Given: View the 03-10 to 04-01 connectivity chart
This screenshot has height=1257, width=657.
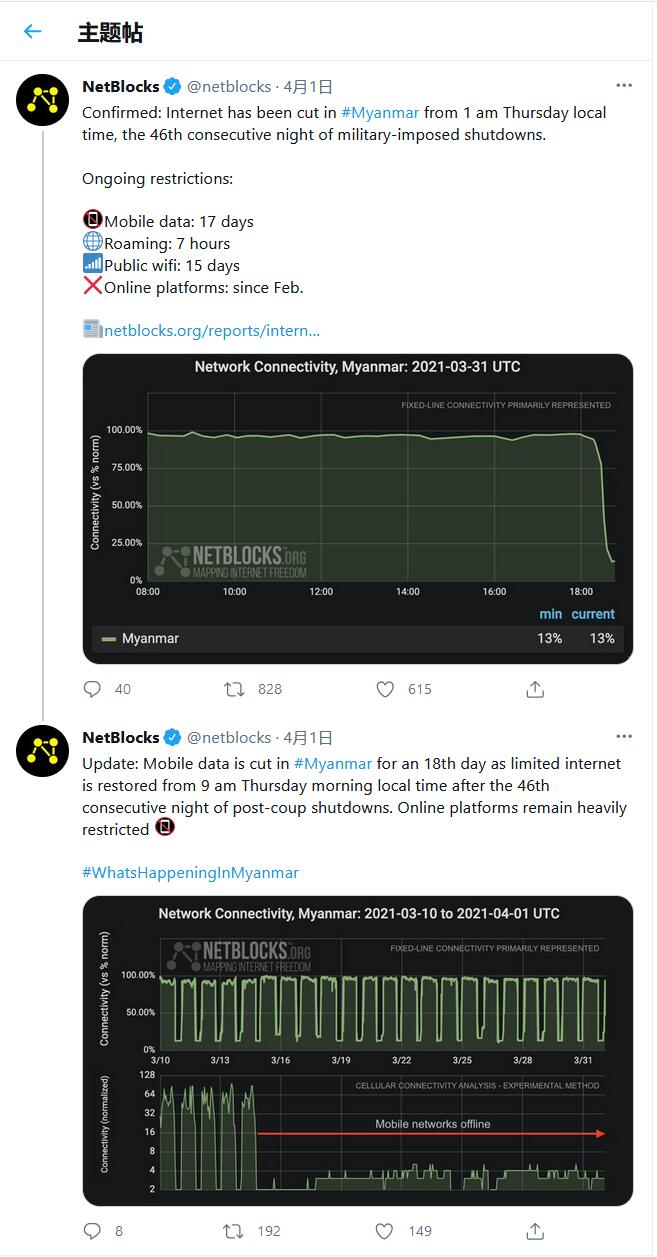Looking at the screenshot, I should 358,1050.
